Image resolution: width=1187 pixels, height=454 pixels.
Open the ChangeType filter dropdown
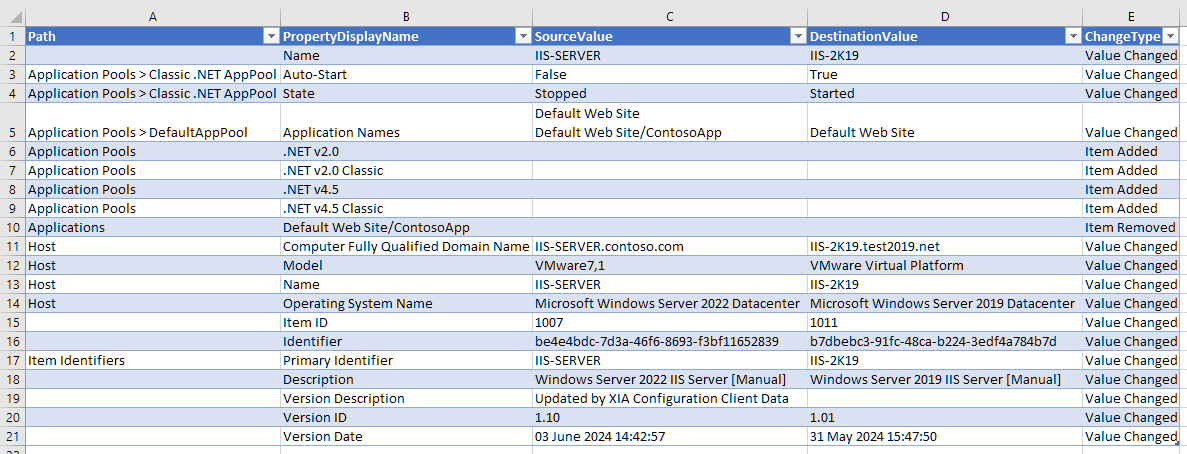[x=1170, y=36]
